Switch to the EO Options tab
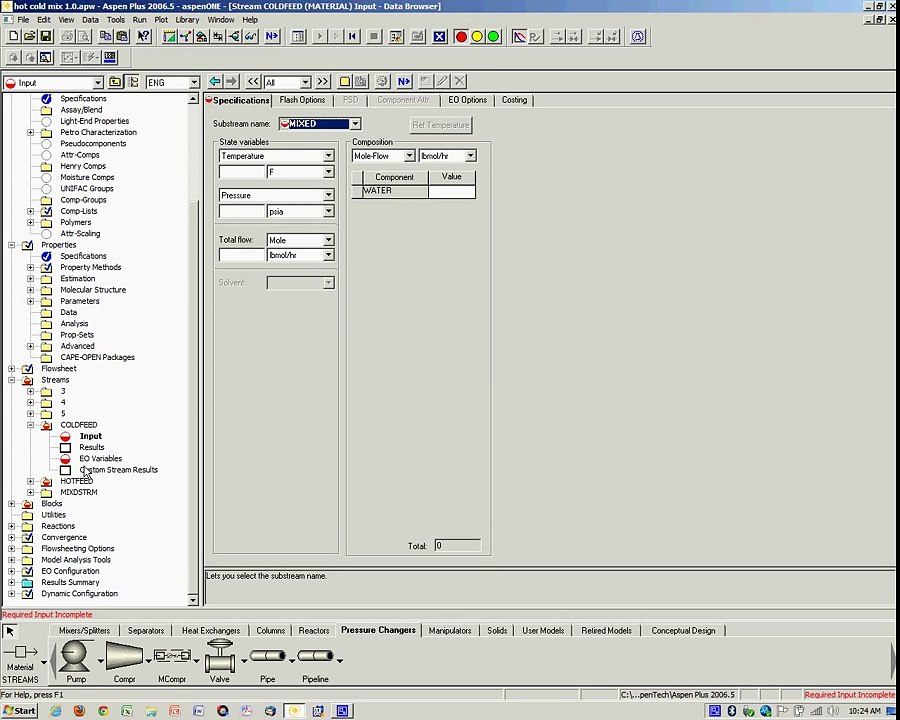This screenshot has height=720, width=900. pyautogui.click(x=467, y=100)
